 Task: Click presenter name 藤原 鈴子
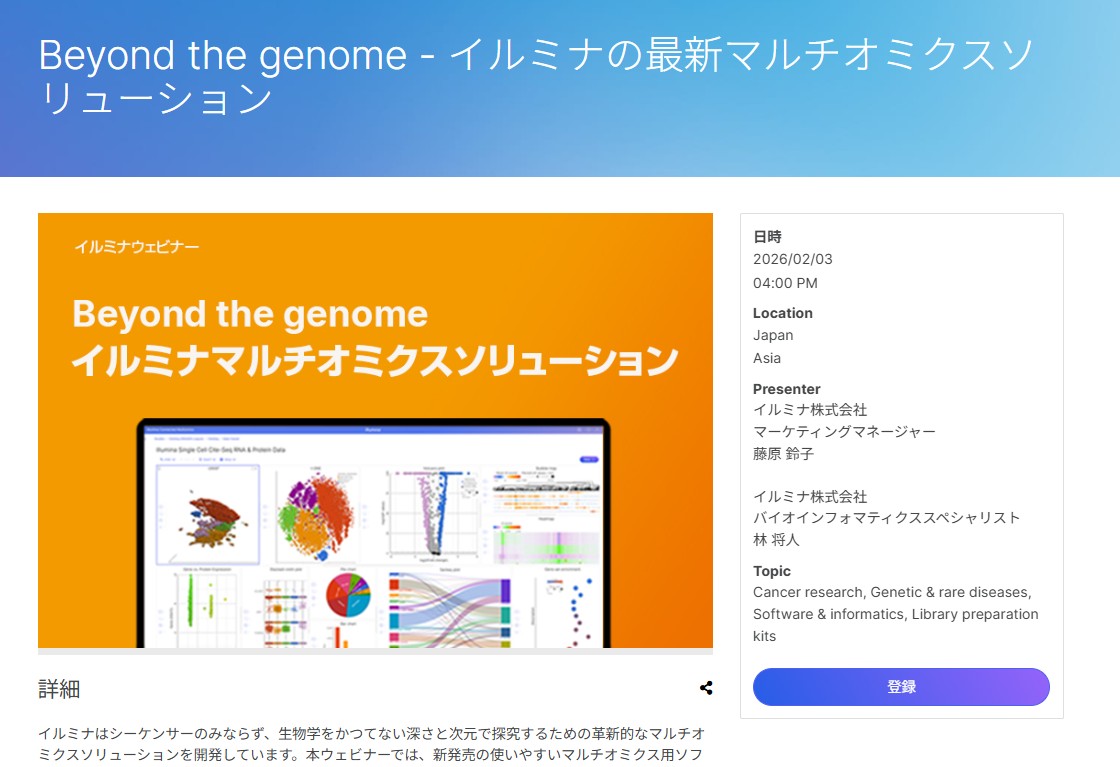pyautogui.click(x=783, y=454)
